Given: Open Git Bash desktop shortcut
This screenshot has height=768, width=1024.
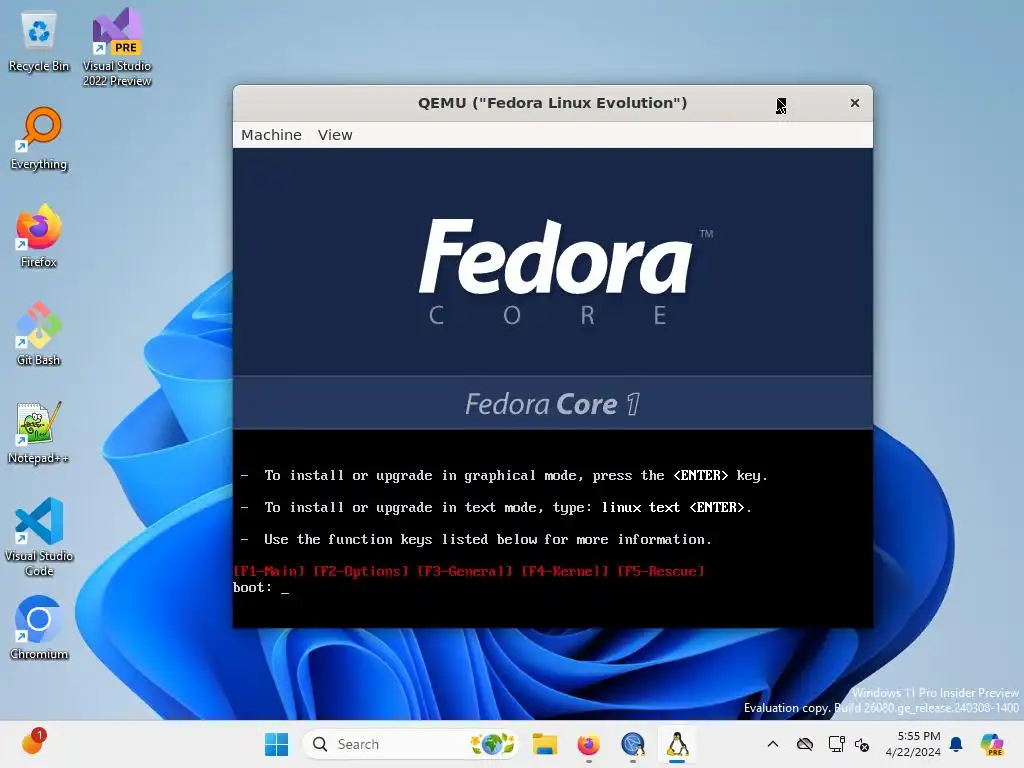Looking at the screenshot, I should click(x=39, y=334).
